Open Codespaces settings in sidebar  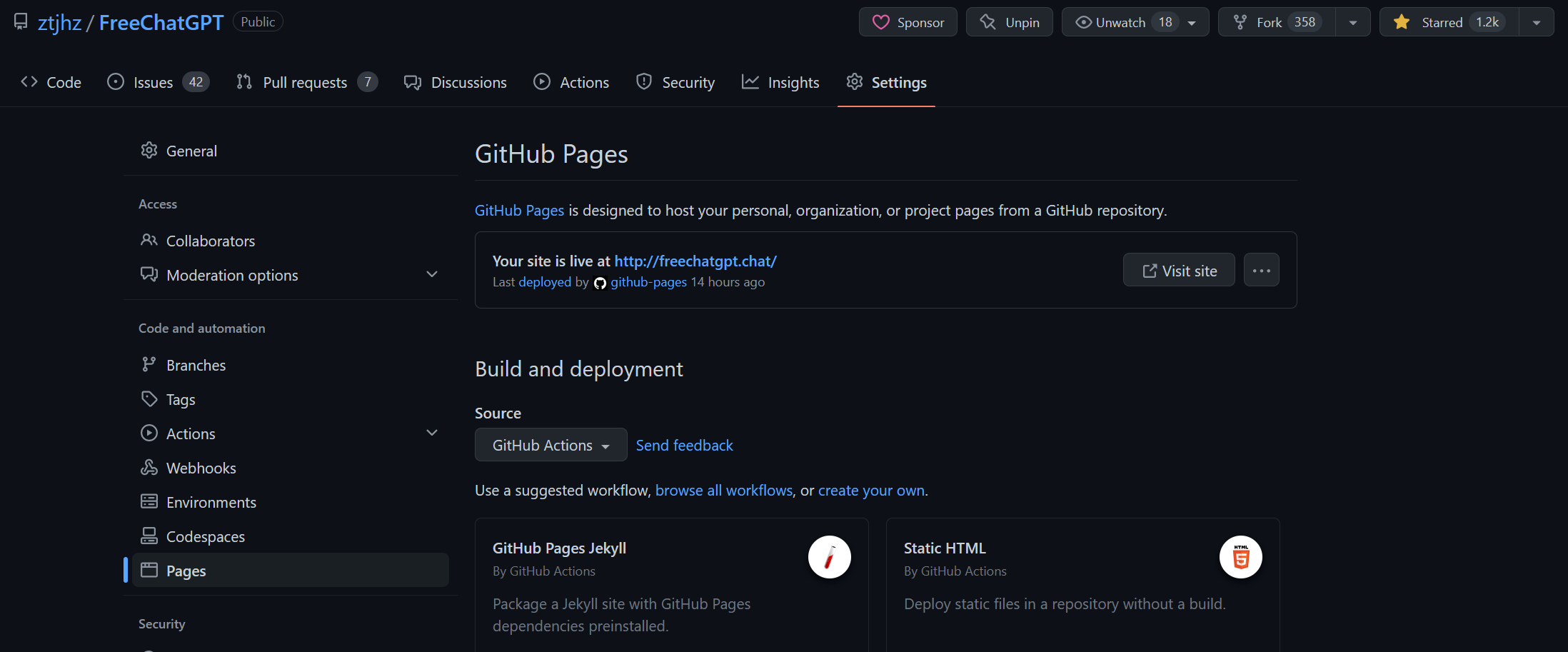[x=205, y=536]
